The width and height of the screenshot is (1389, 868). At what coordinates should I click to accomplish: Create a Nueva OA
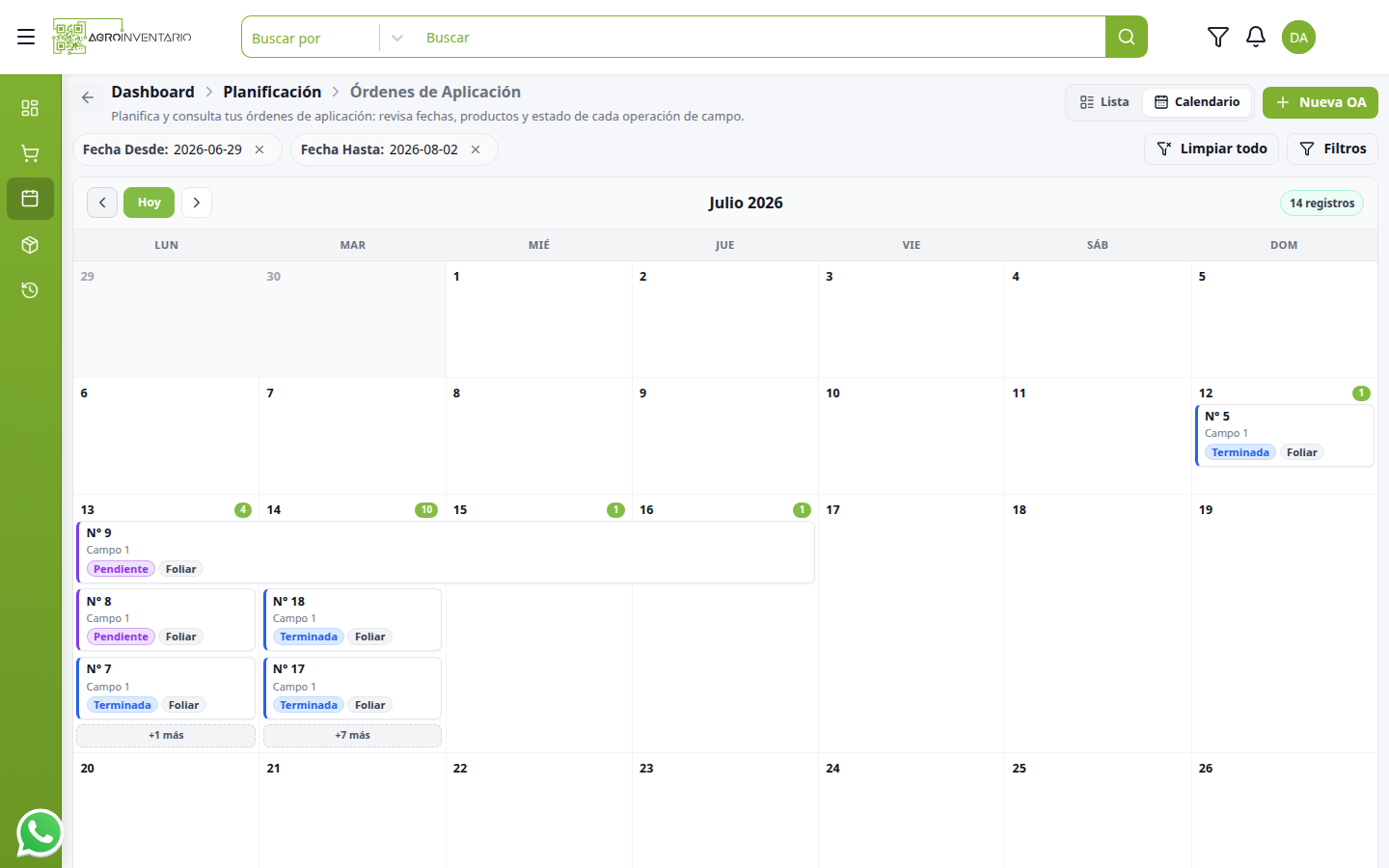click(1320, 102)
